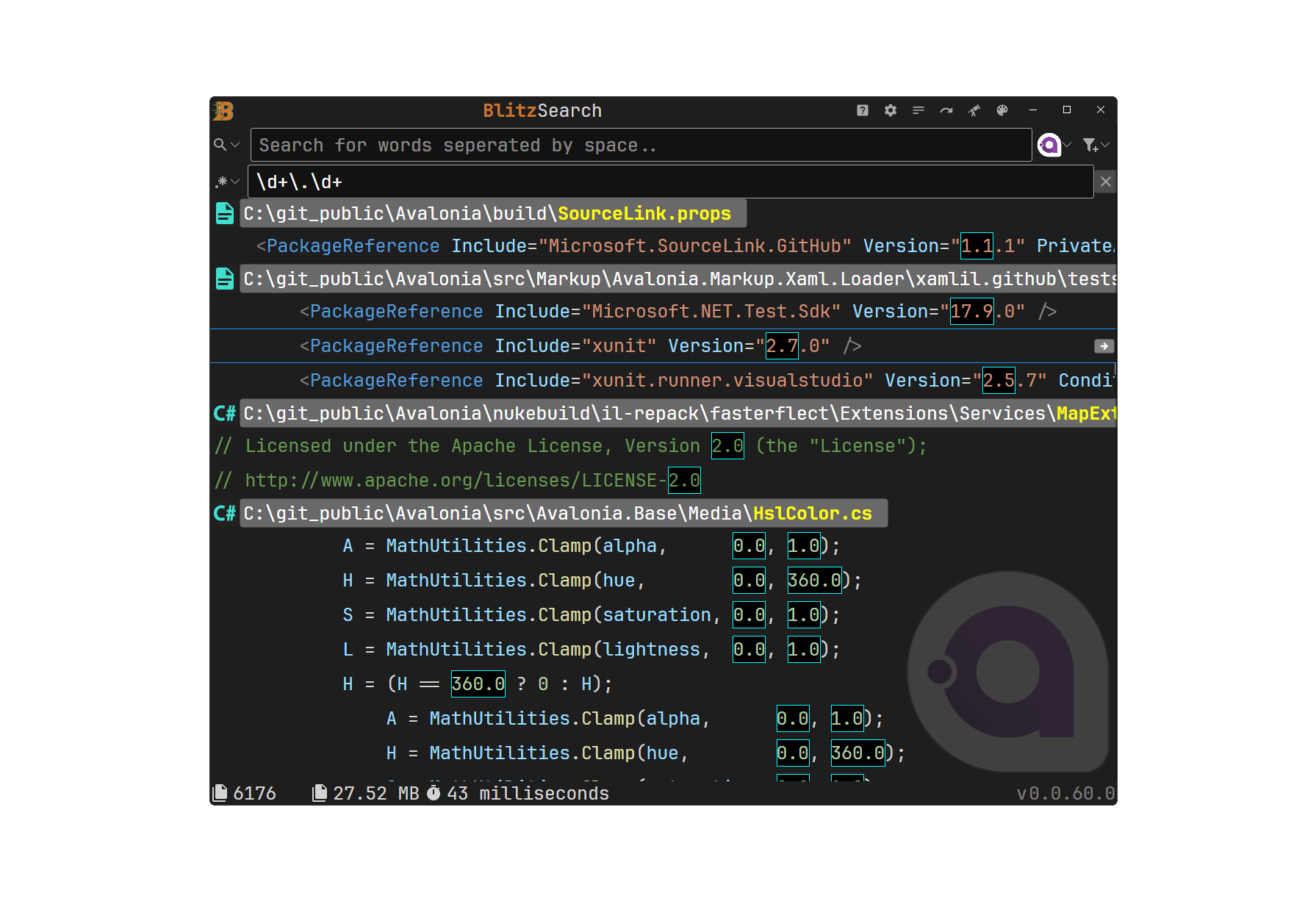Image resolution: width=1316 pixels, height=904 pixels.
Task: Click the 43 milliseconds timer status
Action: click(519, 794)
